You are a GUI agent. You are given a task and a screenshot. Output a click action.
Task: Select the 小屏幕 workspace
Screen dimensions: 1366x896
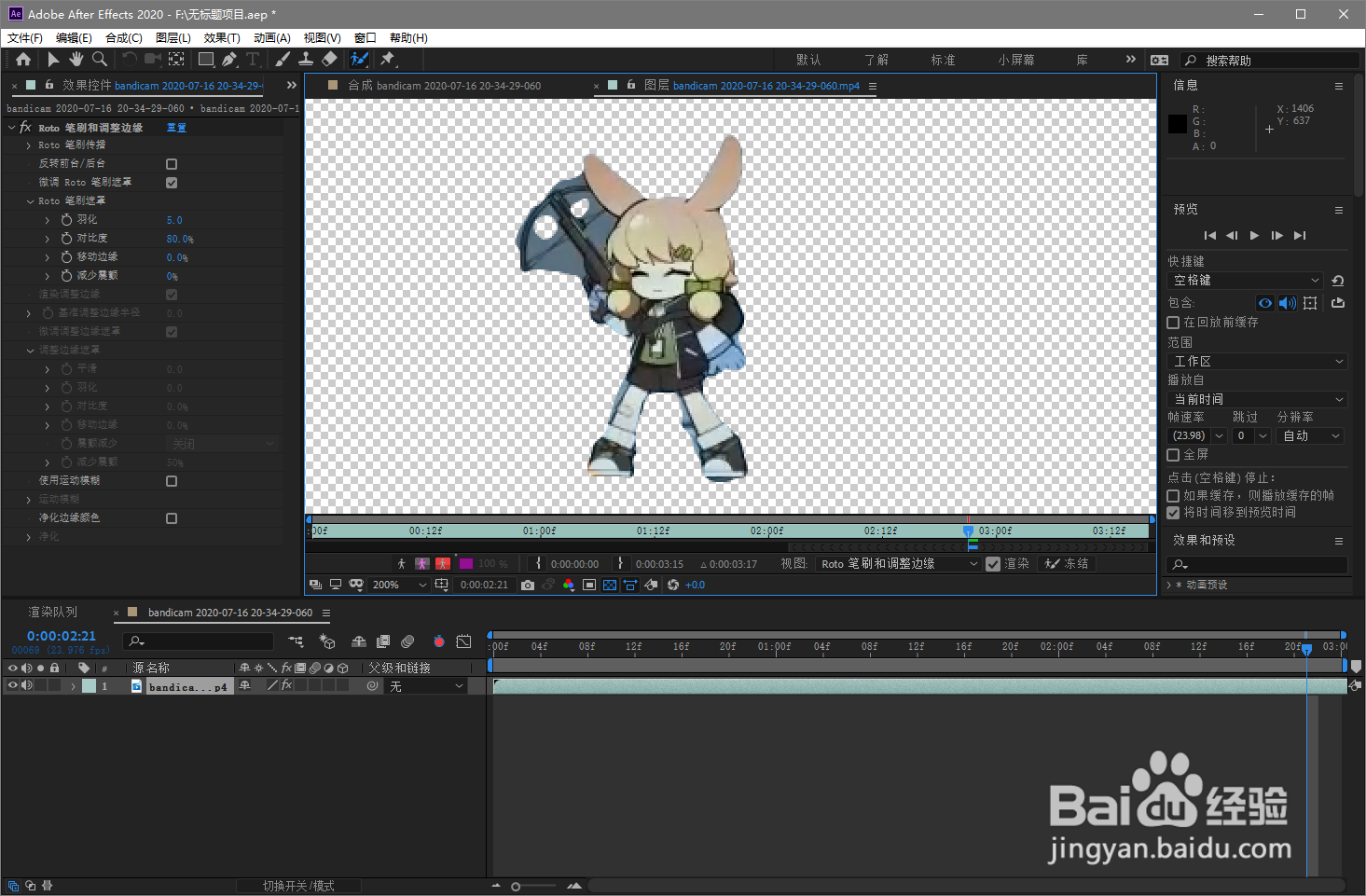click(x=1016, y=60)
